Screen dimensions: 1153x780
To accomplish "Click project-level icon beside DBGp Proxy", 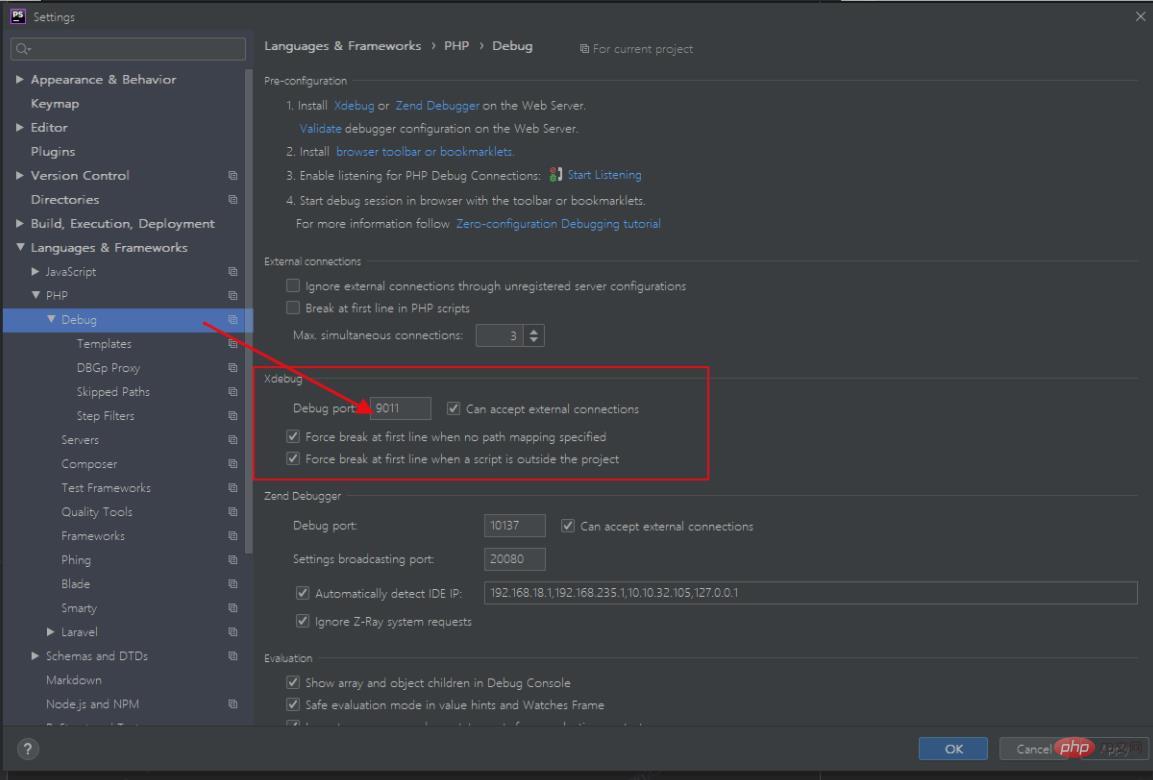I will [233, 368].
